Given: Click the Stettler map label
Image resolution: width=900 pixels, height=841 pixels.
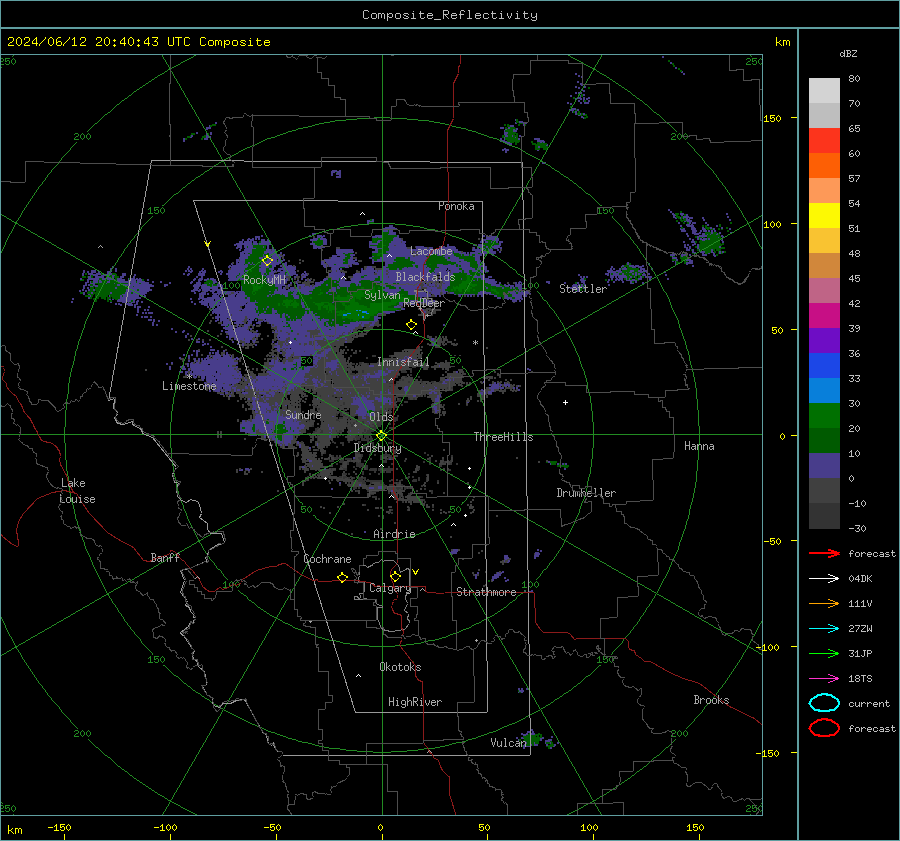Looking at the screenshot, I should pyautogui.click(x=583, y=289).
